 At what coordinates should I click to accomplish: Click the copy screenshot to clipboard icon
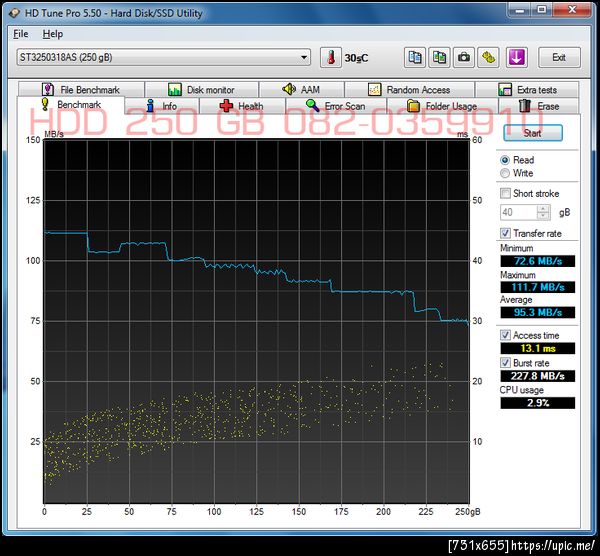click(439, 57)
